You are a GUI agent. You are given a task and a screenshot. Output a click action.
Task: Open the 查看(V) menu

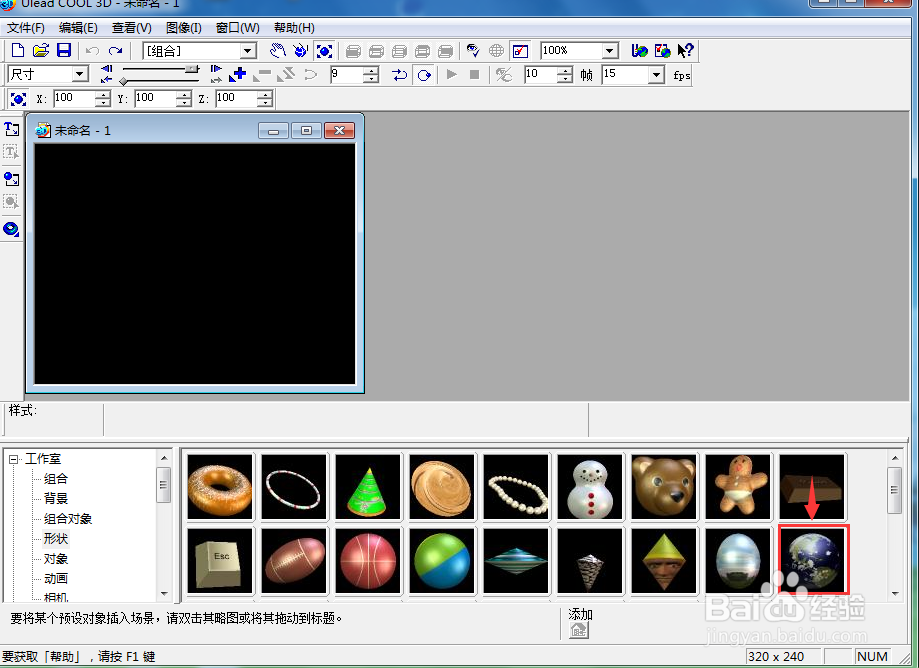pos(132,28)
